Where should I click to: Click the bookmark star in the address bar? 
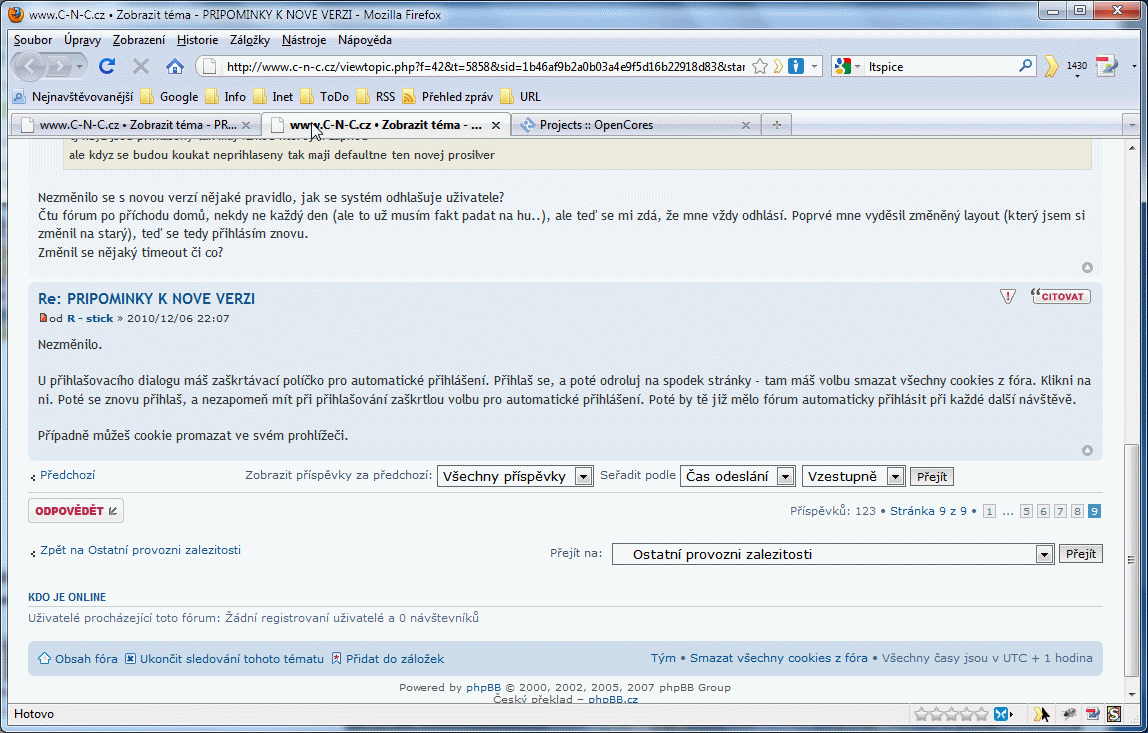coord(760,66)
